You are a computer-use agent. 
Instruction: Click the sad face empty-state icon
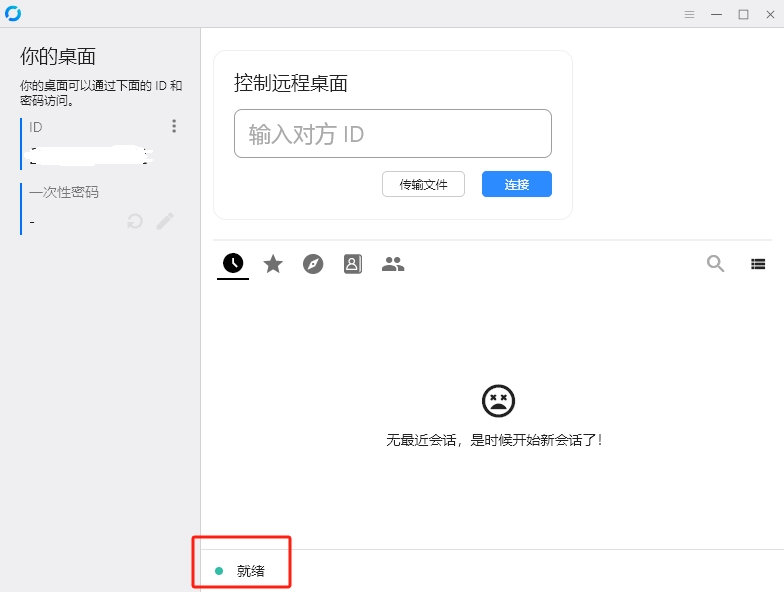click(x=498, y=400)
